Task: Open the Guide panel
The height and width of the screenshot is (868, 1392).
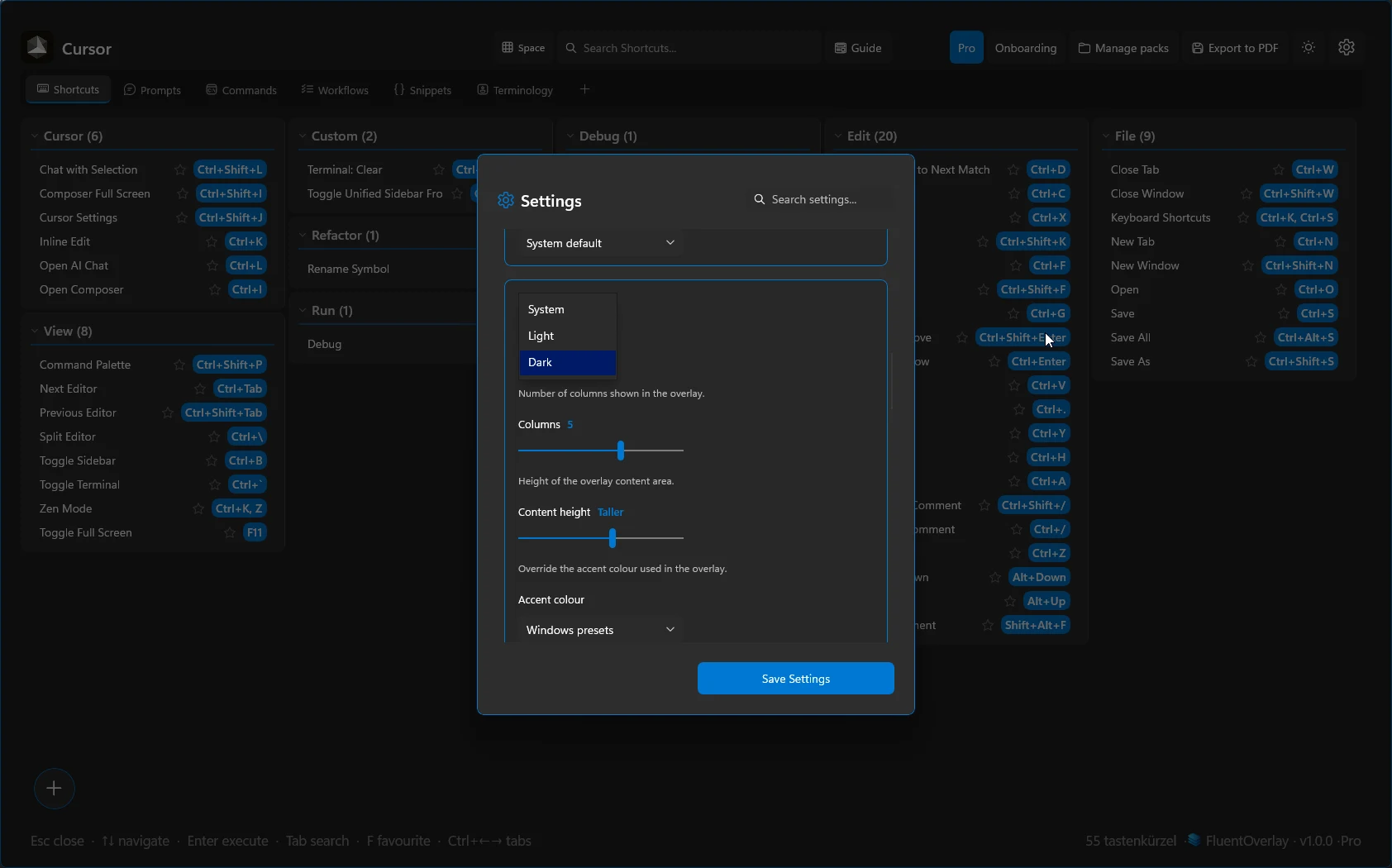Action: point(858,47)
